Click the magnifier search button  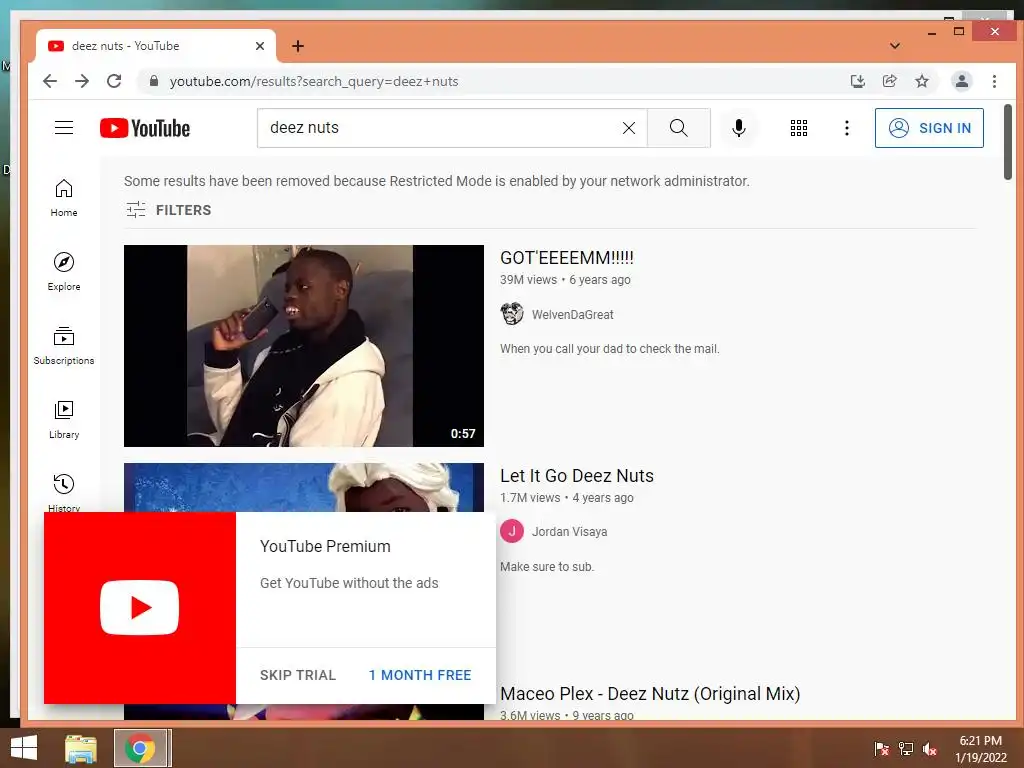pos(679,128)
